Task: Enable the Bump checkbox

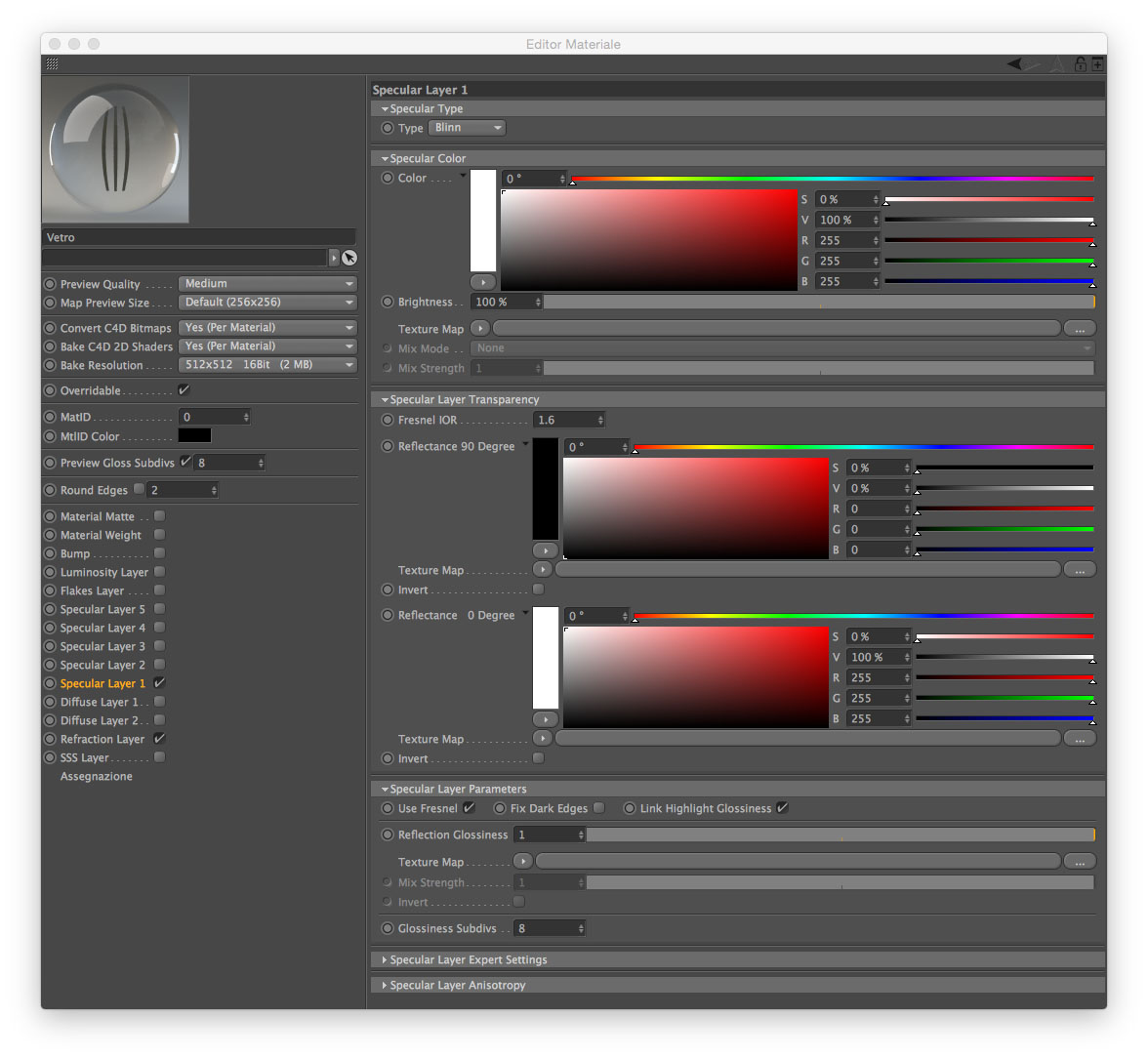Action: (160, 552)
